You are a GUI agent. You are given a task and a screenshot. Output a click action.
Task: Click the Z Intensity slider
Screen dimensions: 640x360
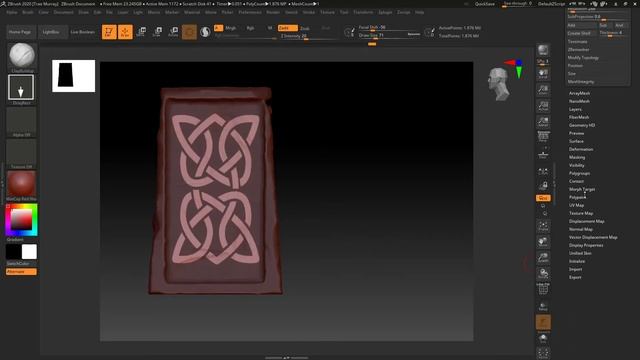coord(309,36)
